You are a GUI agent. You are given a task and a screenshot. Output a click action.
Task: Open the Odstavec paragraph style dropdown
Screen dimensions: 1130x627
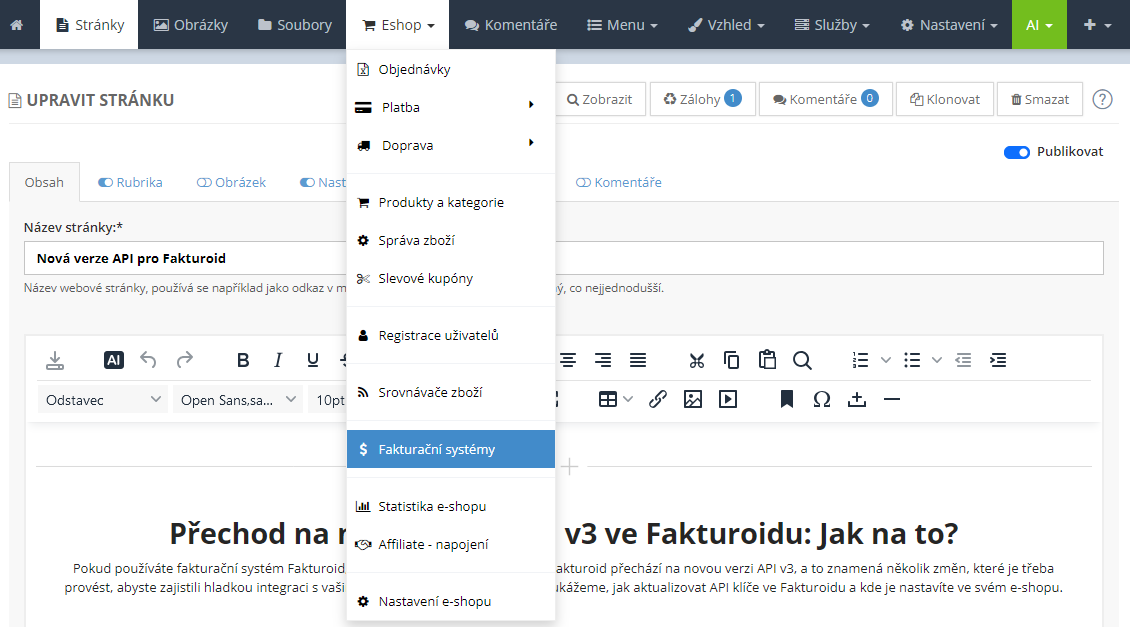pos(102,400)
